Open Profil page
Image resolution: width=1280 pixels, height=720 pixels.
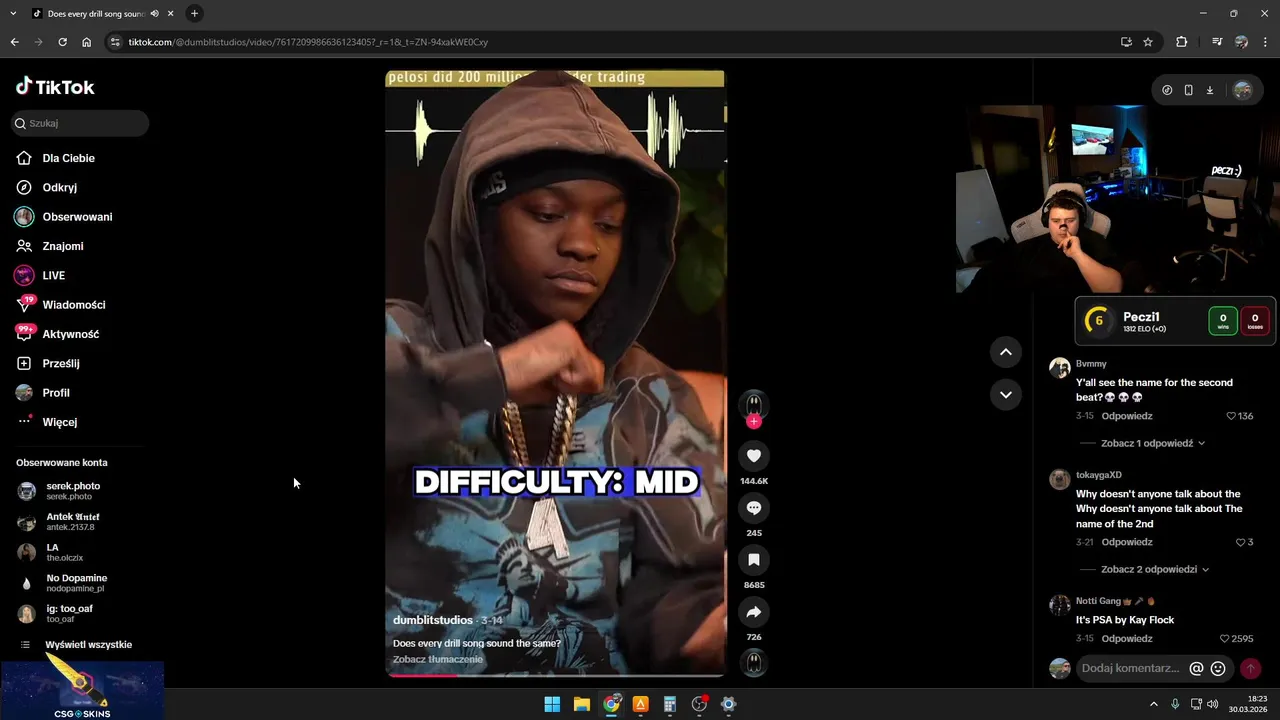point(55,393)
